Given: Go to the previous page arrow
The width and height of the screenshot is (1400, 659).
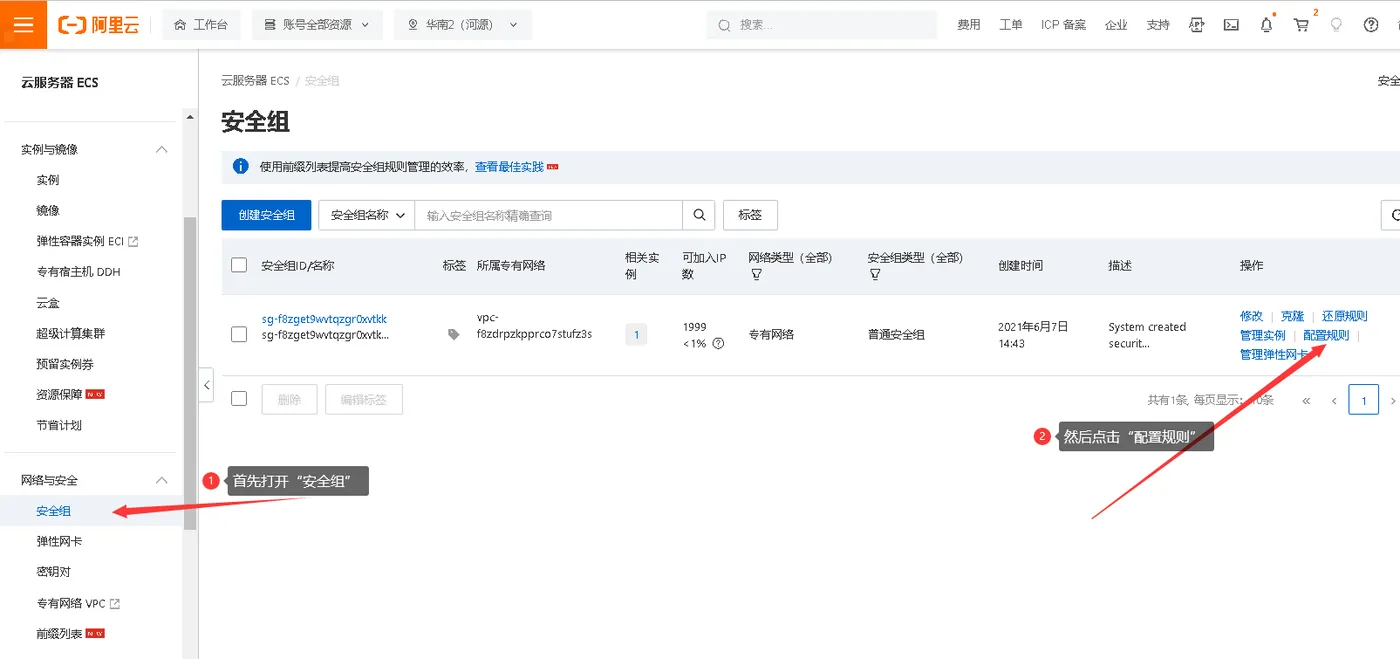Looking at the screenshot, I should (x=1334, y=401).
